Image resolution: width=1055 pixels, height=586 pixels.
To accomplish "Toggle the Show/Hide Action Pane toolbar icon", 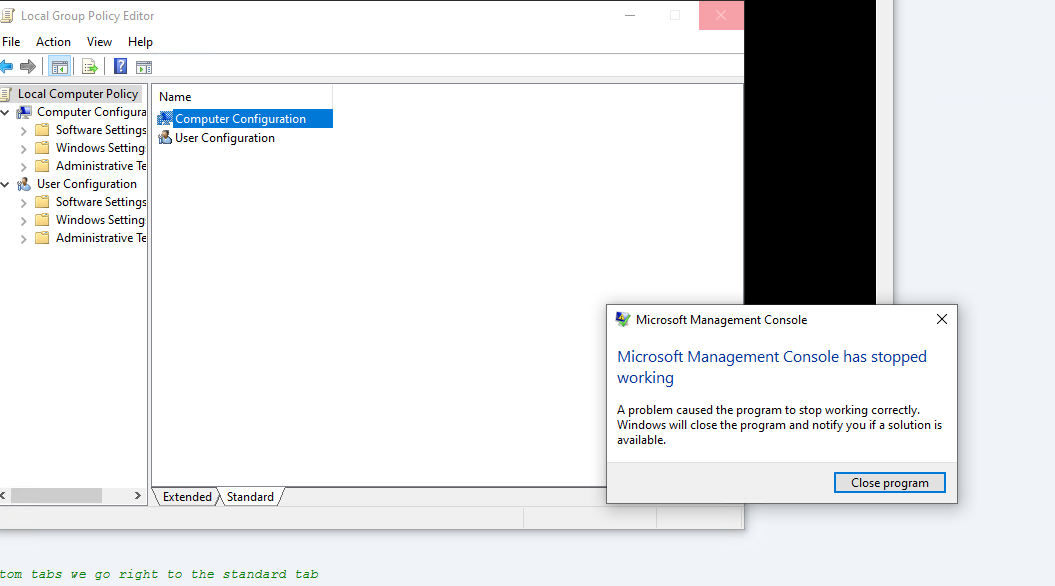I will 144,67.
